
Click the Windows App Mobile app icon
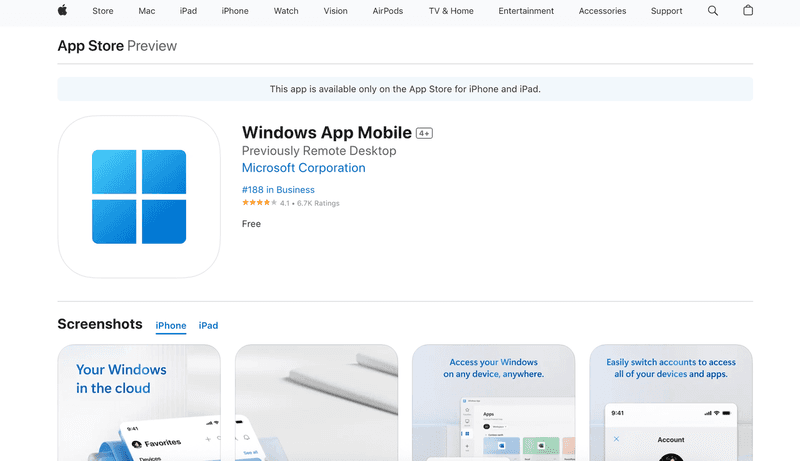[x=139, y=197]
